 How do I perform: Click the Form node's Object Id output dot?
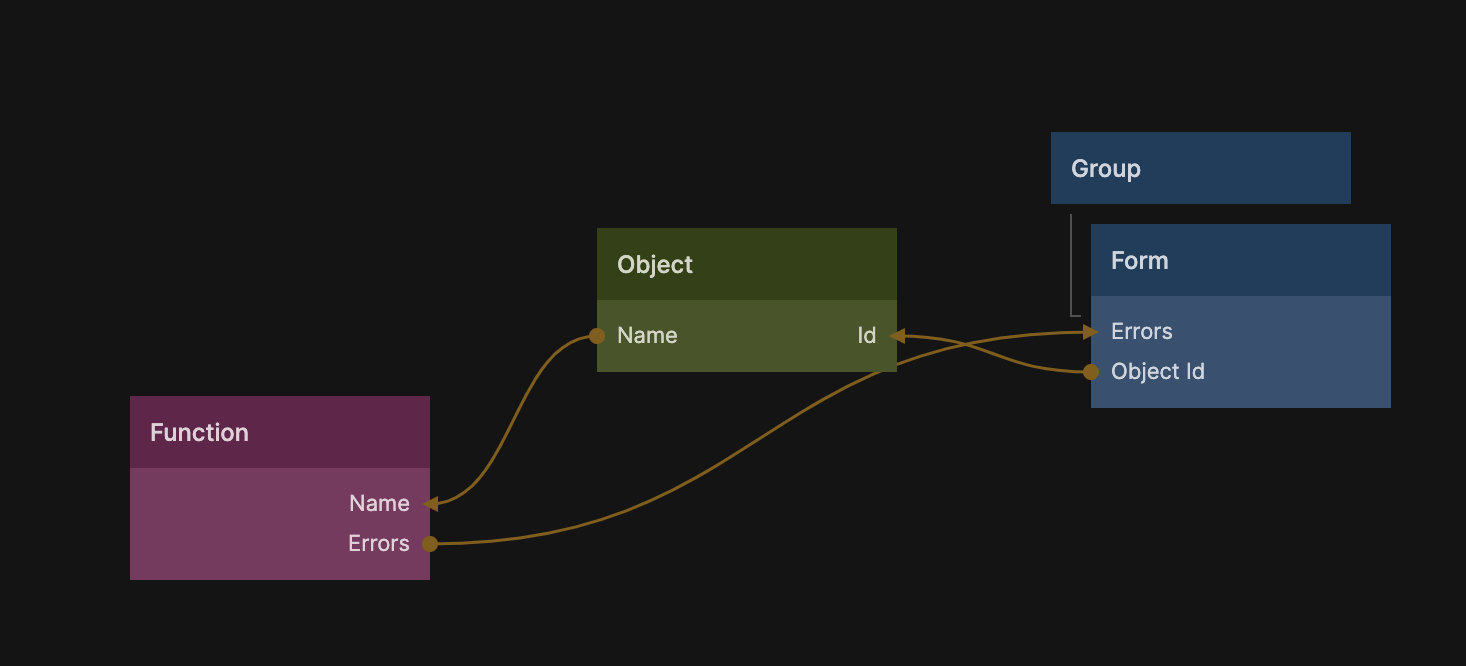point(1091,372)
